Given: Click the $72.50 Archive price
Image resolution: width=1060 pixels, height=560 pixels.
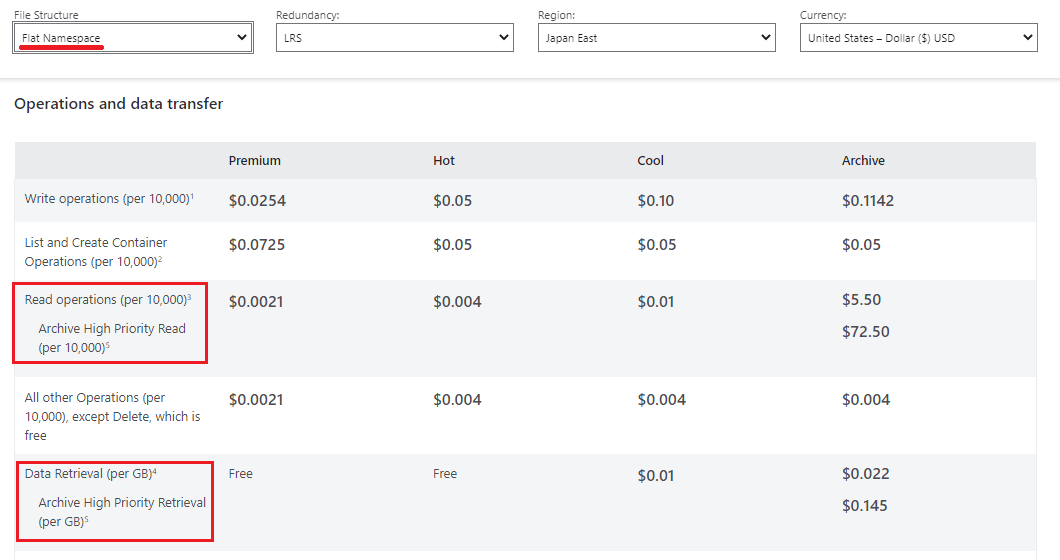Looking at the screenshot, I should (865, 332).
